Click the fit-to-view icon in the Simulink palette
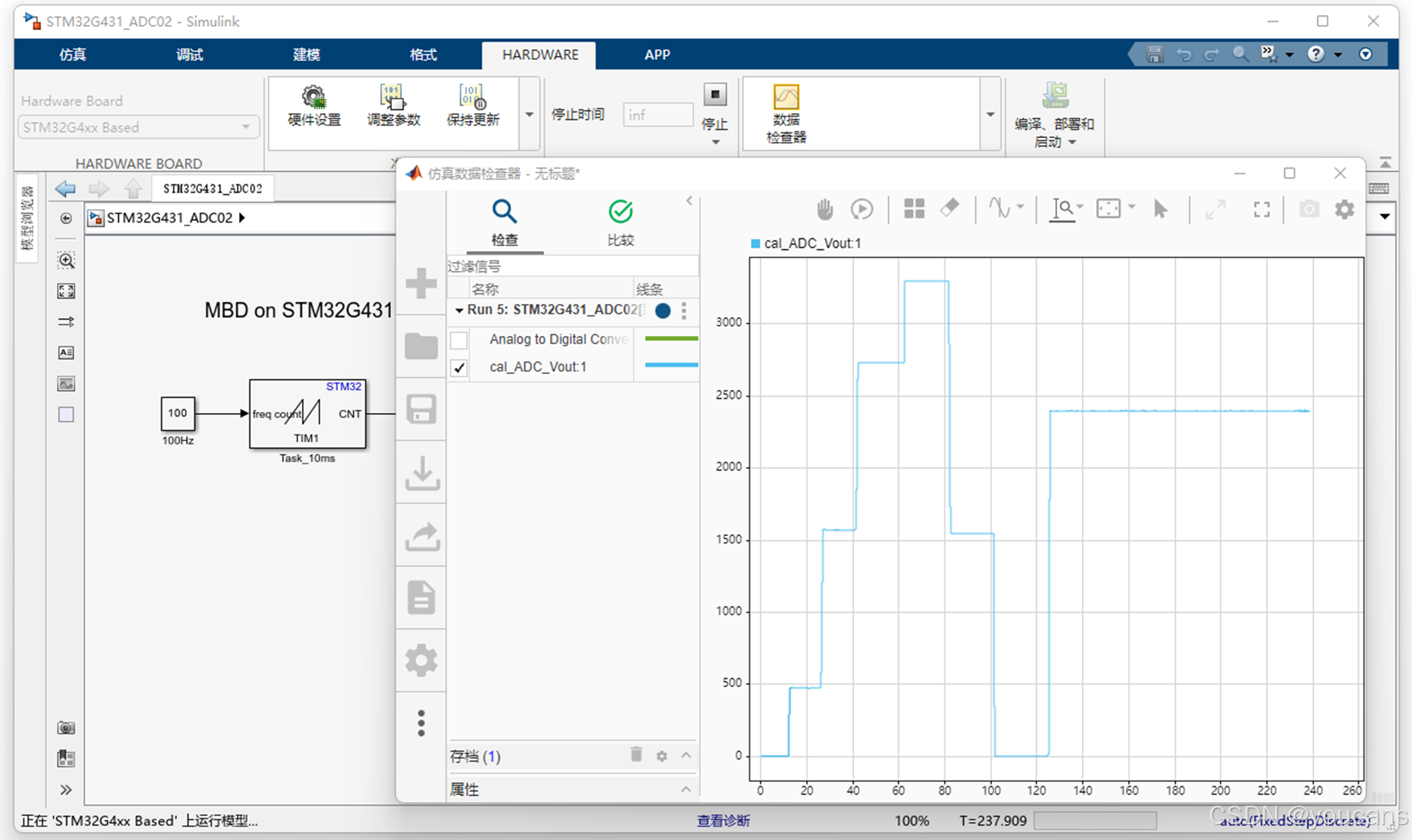The width and height of the screenshot is (1412, 840). click(66, 291)
